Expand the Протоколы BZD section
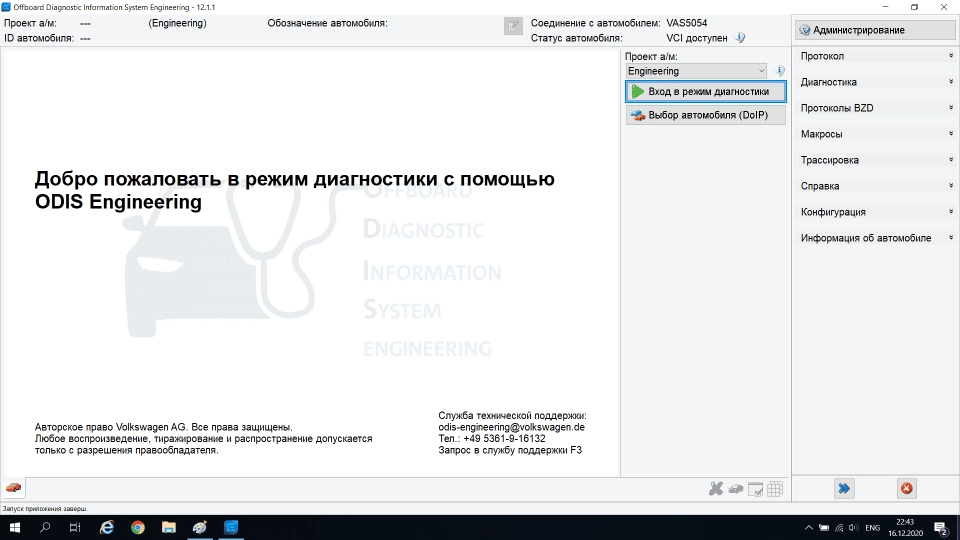This screenshot has height=540, width=960. (876, 108)
